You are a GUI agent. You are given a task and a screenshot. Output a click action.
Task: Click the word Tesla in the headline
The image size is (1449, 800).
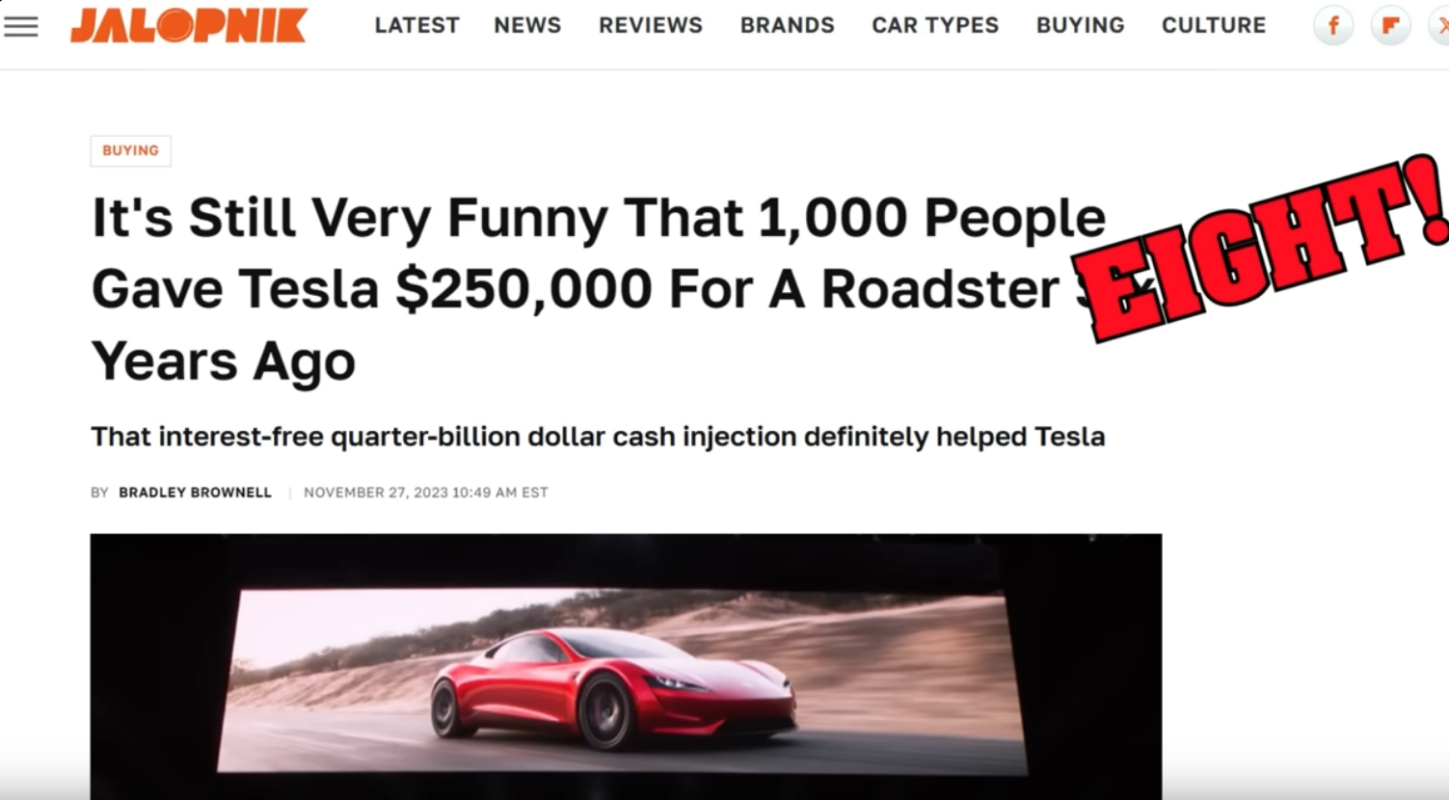[309, 289]
